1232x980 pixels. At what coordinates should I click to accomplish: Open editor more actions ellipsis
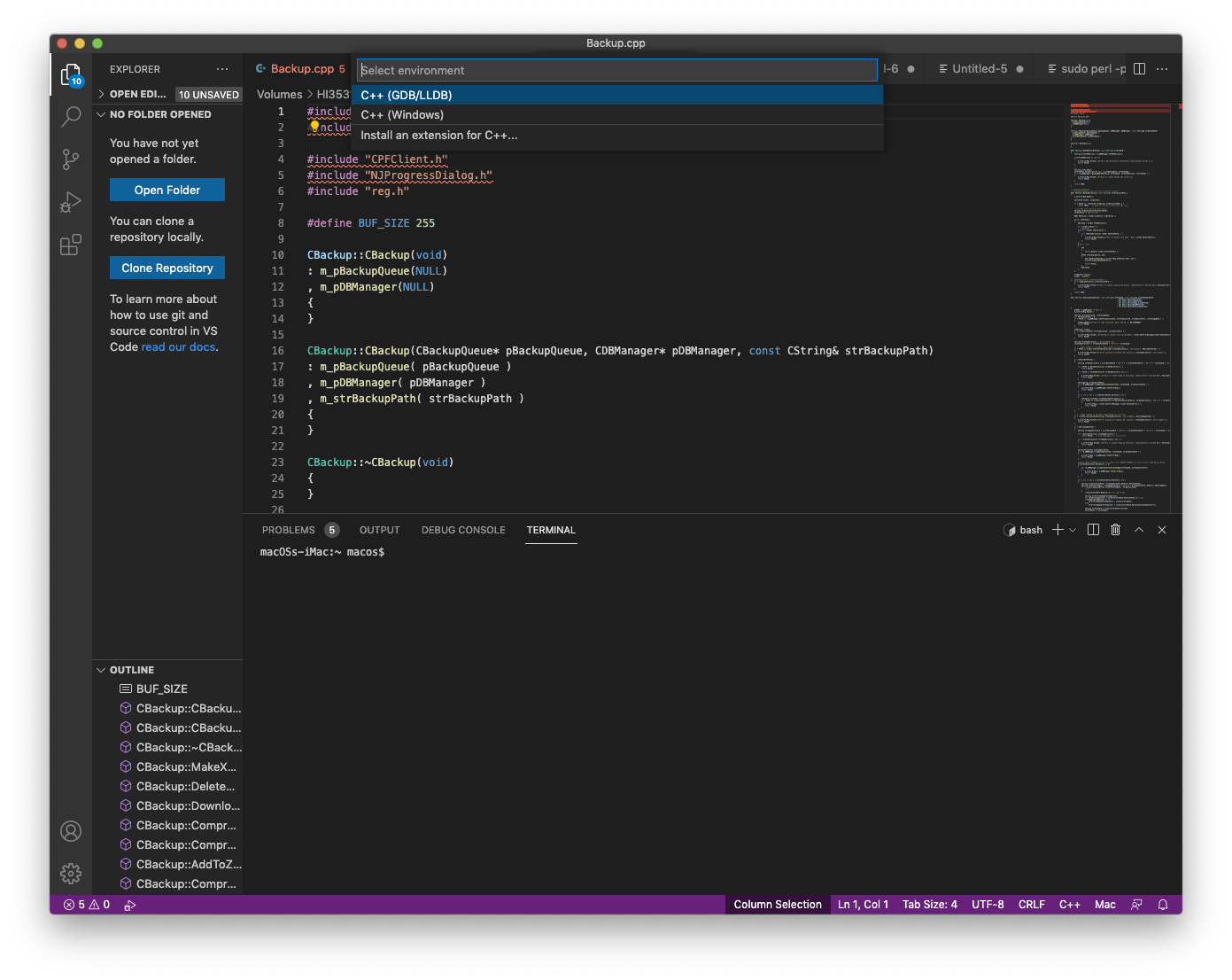[1162, 69]
